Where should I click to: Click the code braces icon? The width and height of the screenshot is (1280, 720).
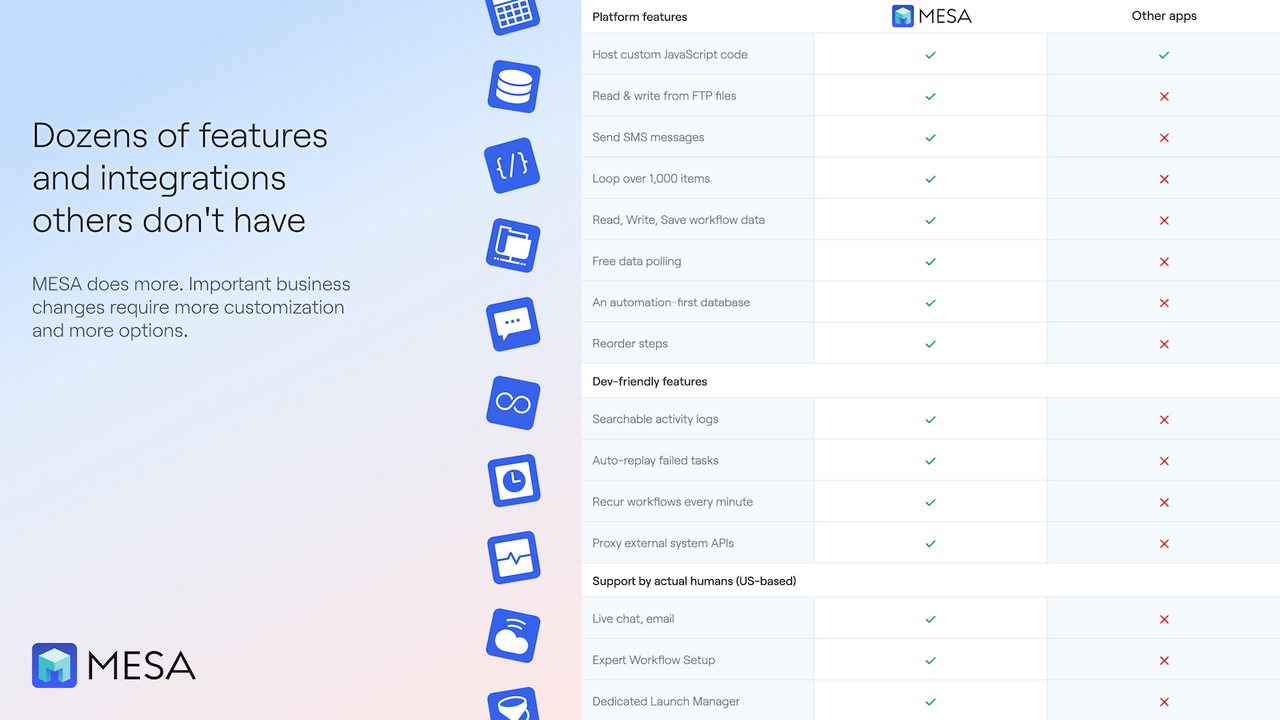(513, 166)
